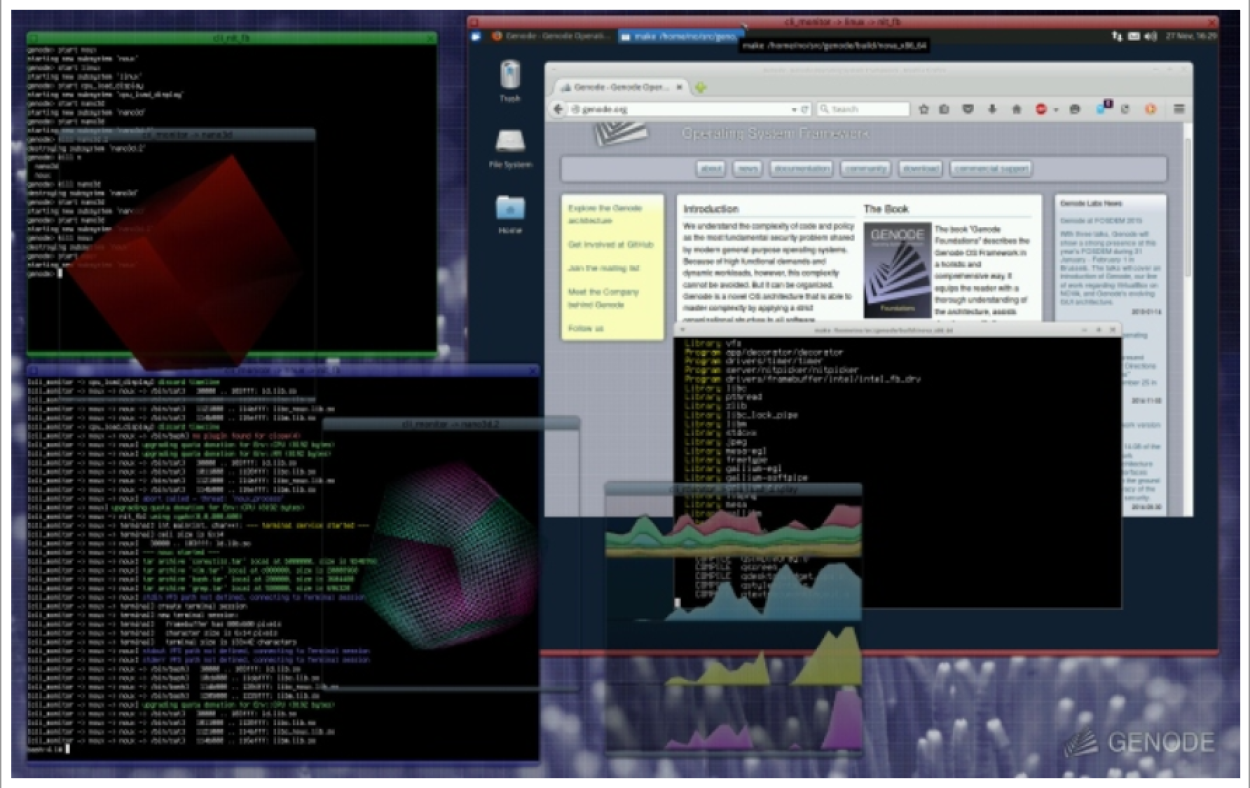Open the Firefox downloads arrow
1250x788 pixels.
pyautogui.click(x=993, y=109)
